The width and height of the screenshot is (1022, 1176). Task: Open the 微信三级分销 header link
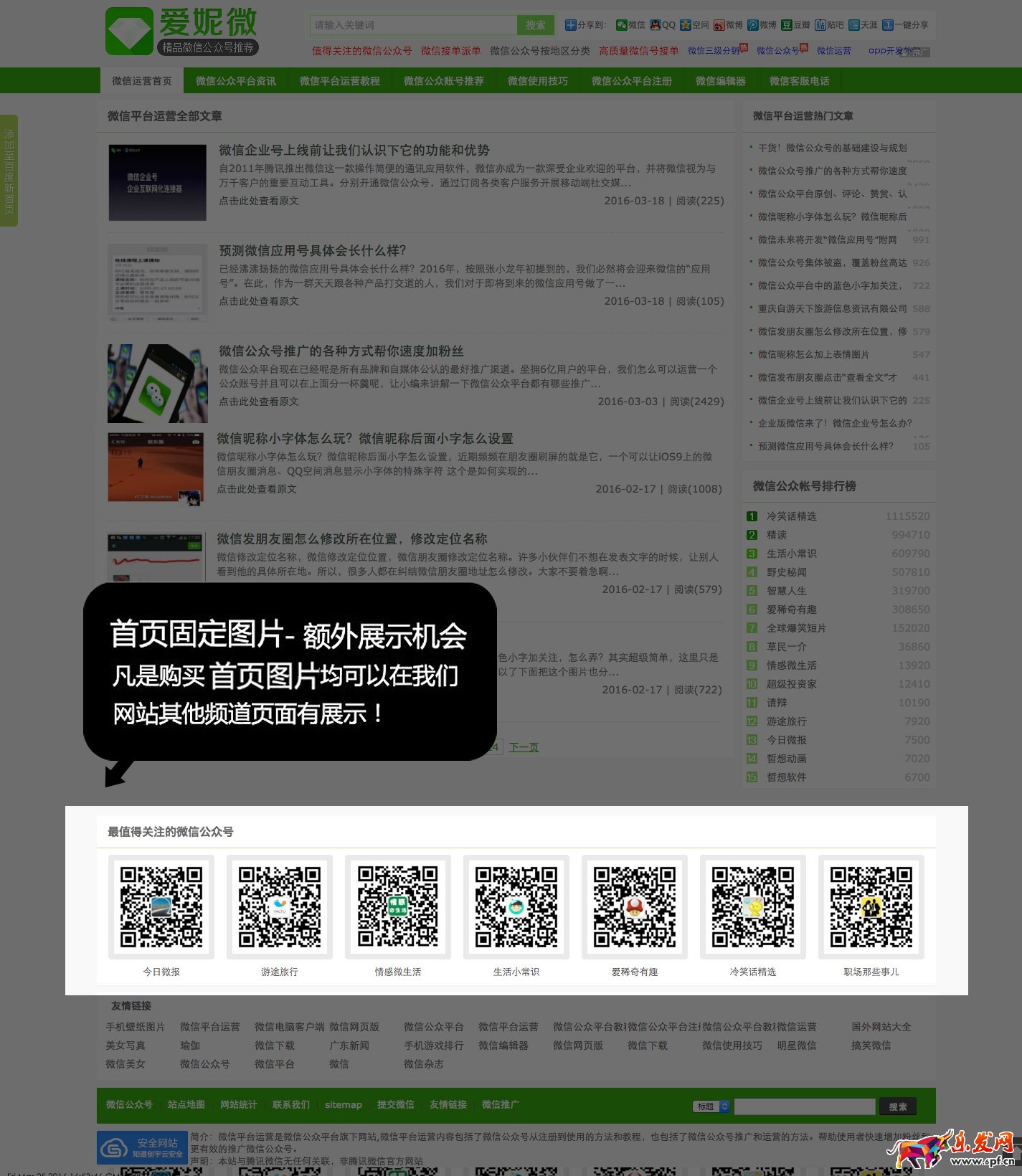pyautogui.click(x=714, y=51)
